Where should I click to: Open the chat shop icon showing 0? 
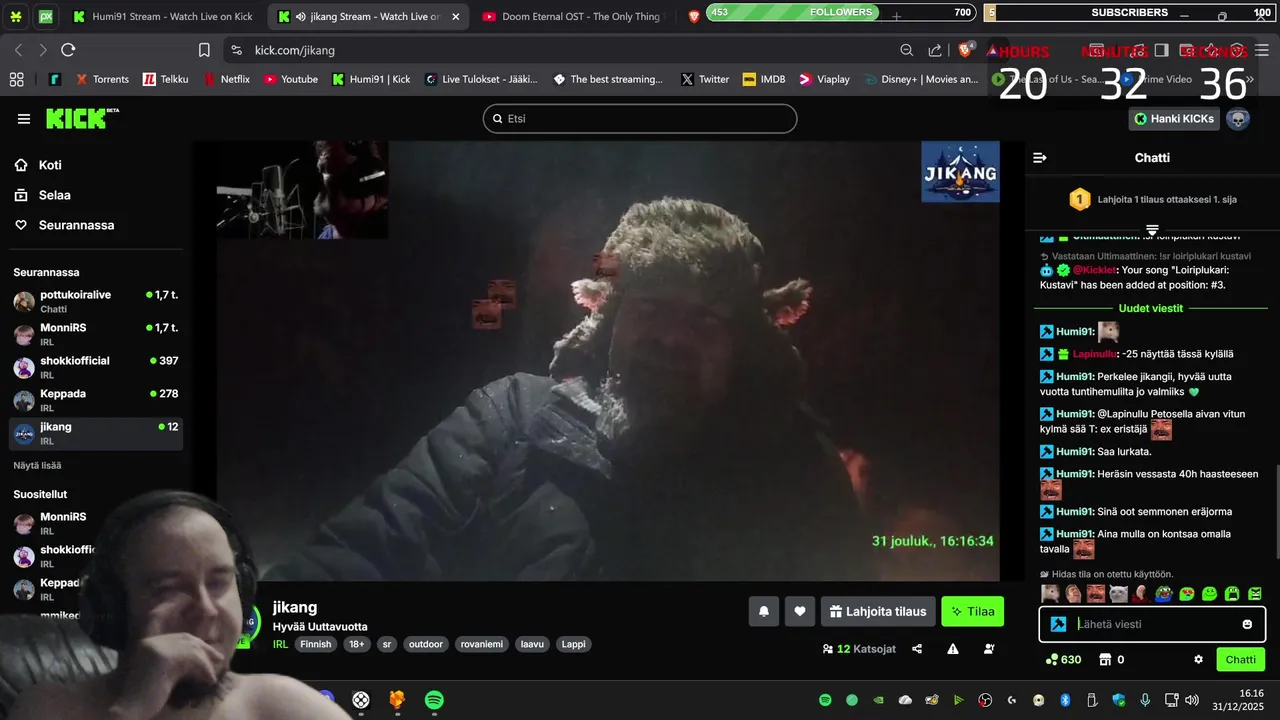click(x=1112, y=660)
